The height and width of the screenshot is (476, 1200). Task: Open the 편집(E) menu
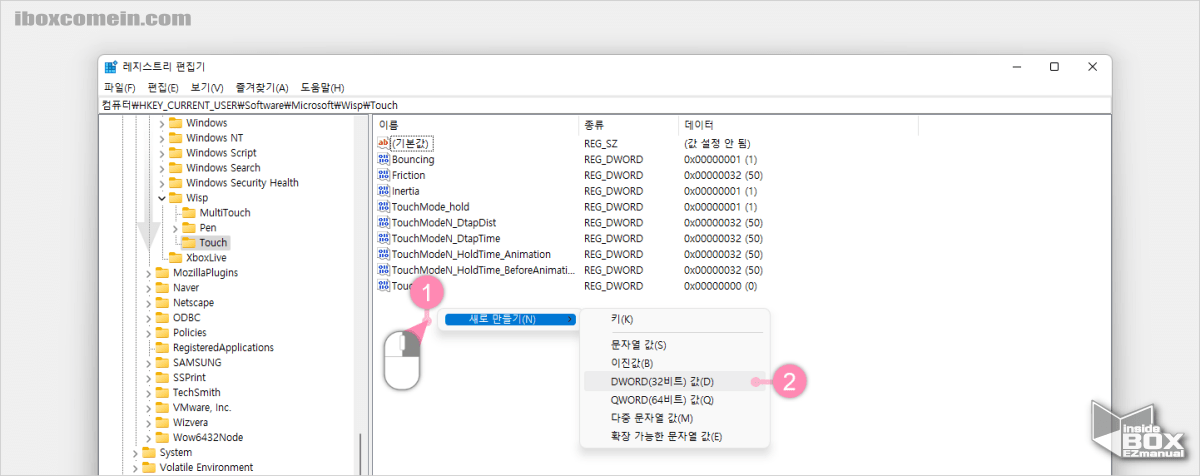(162, 88)
